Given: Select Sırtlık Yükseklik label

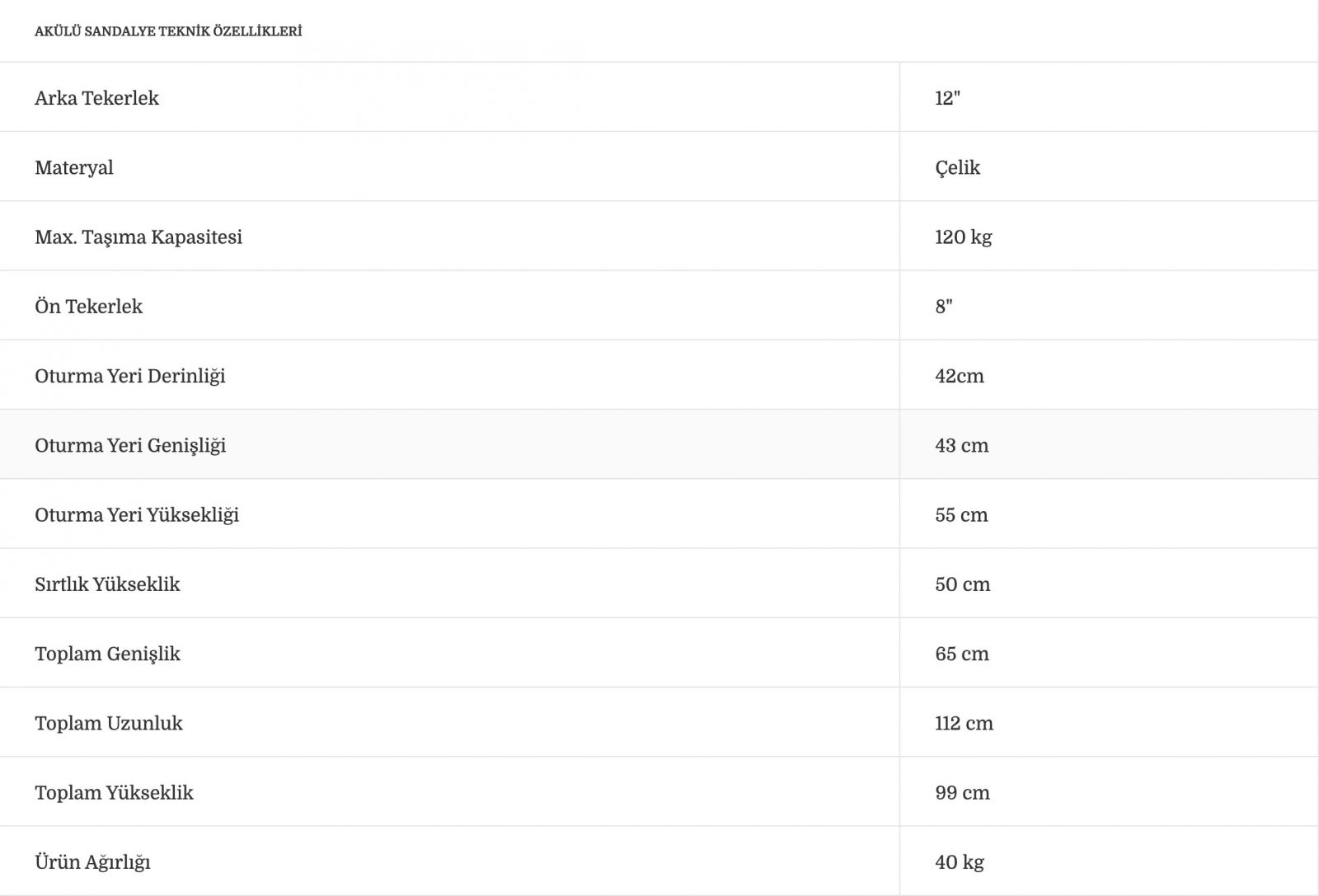Looking at the screenshot, I should (x=107, y=584).
